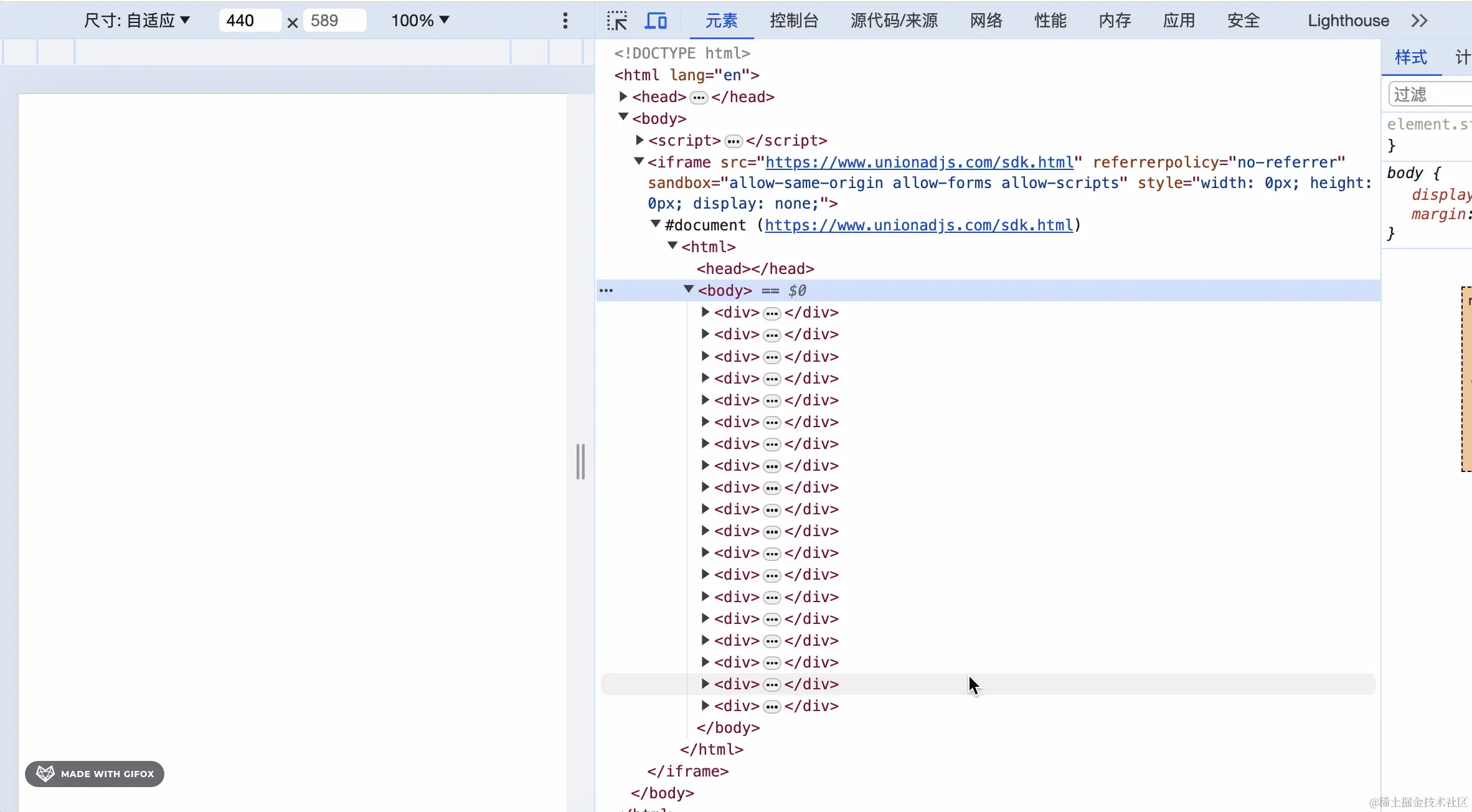The width and height of the screenshot is (1472, 812).
Task: Select the empty <head></head> row
Action: tap(755, 269)
